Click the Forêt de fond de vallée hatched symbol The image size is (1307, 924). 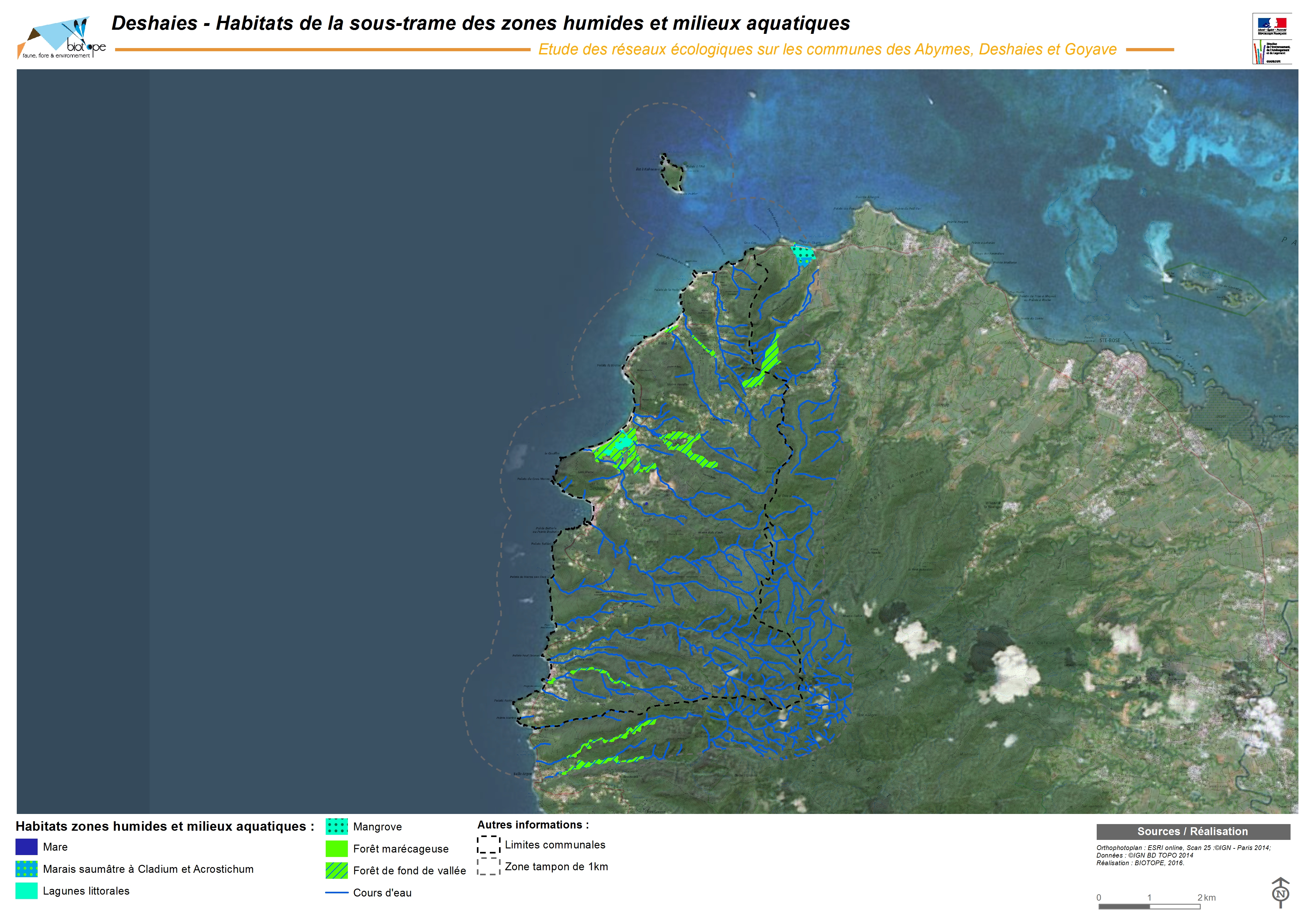(336, 871)
